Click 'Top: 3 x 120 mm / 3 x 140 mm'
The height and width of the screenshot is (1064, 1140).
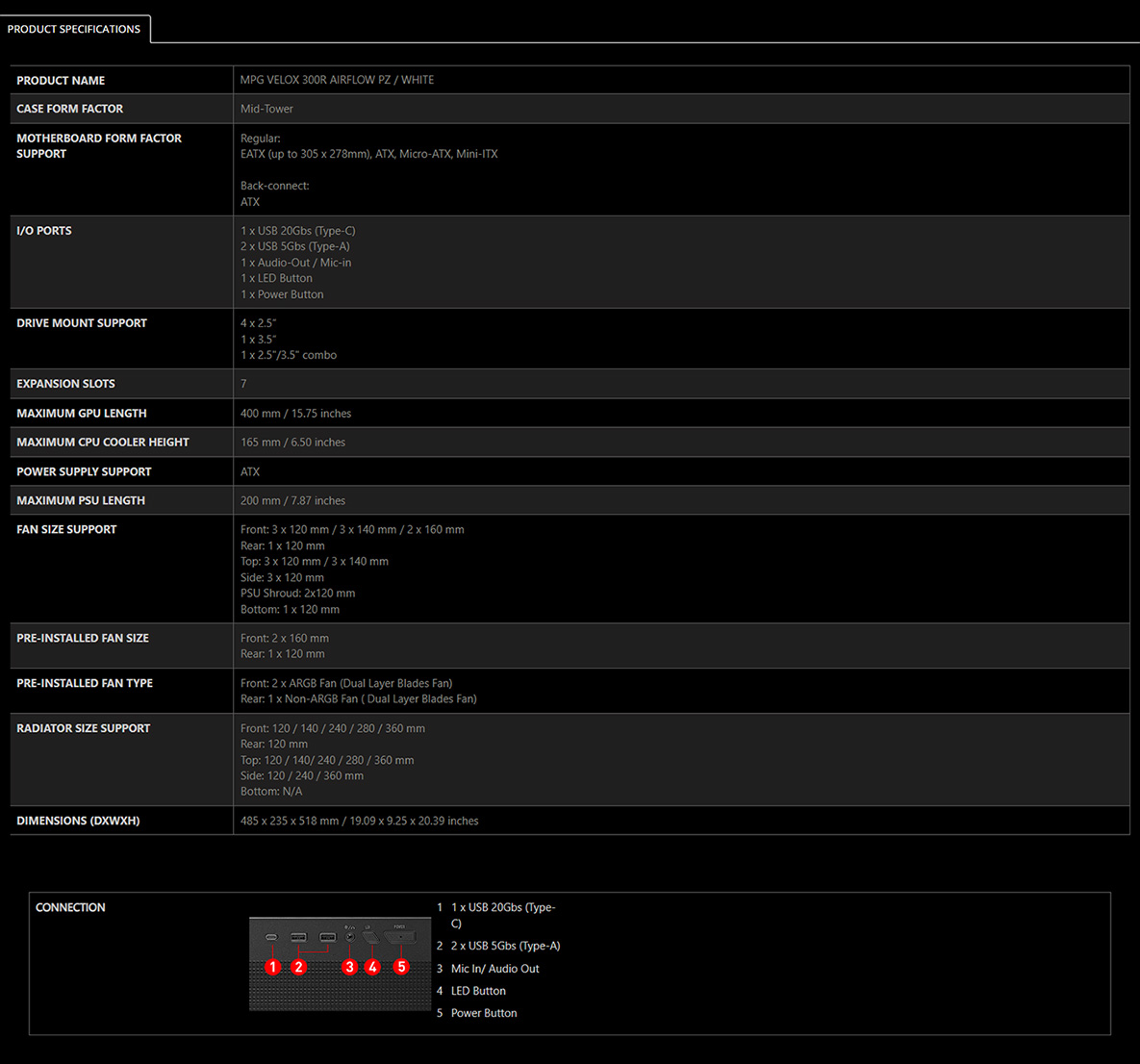314,562
